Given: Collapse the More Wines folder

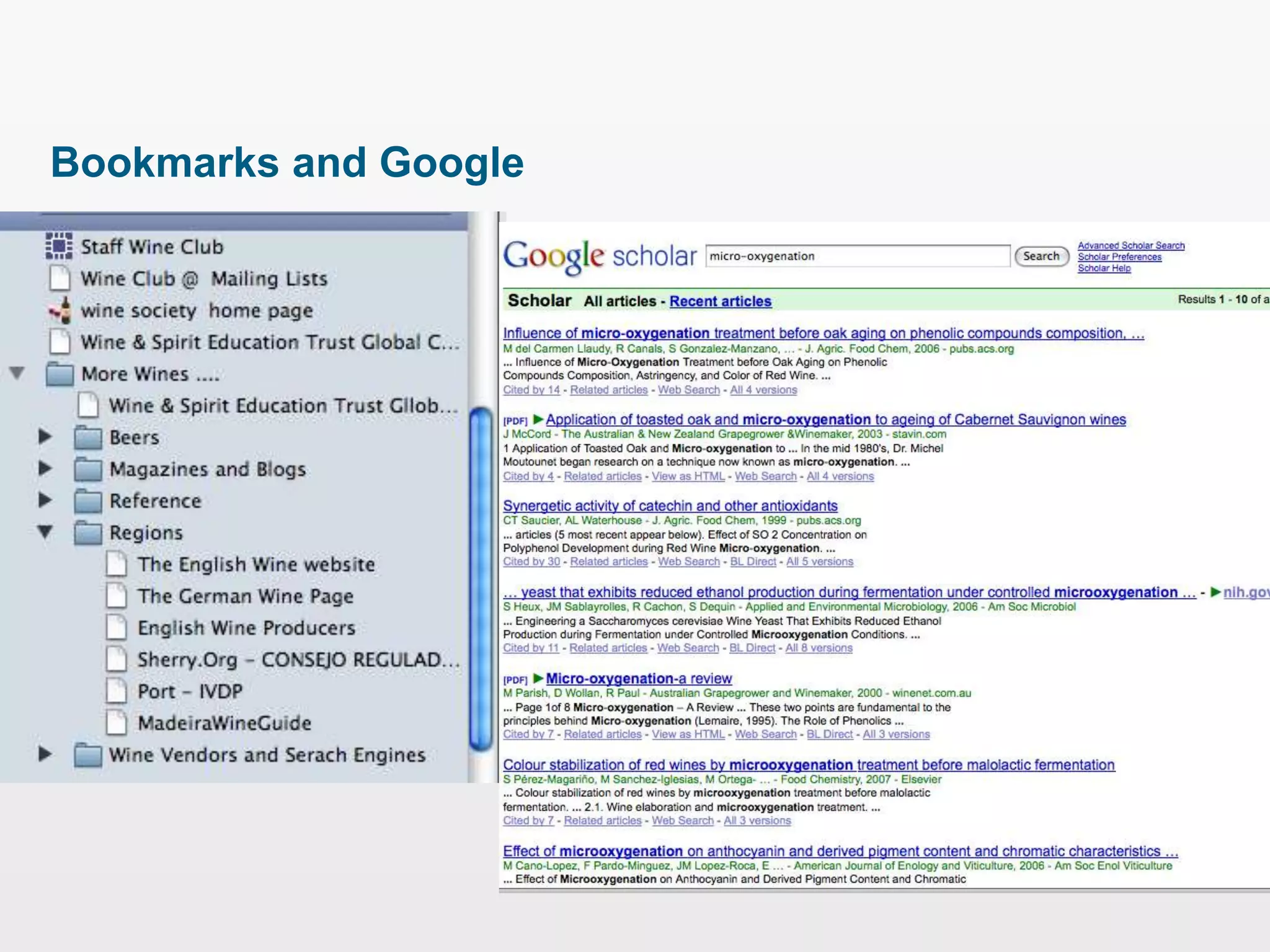Looking at the screenshot, I should (x=17, y=373).
